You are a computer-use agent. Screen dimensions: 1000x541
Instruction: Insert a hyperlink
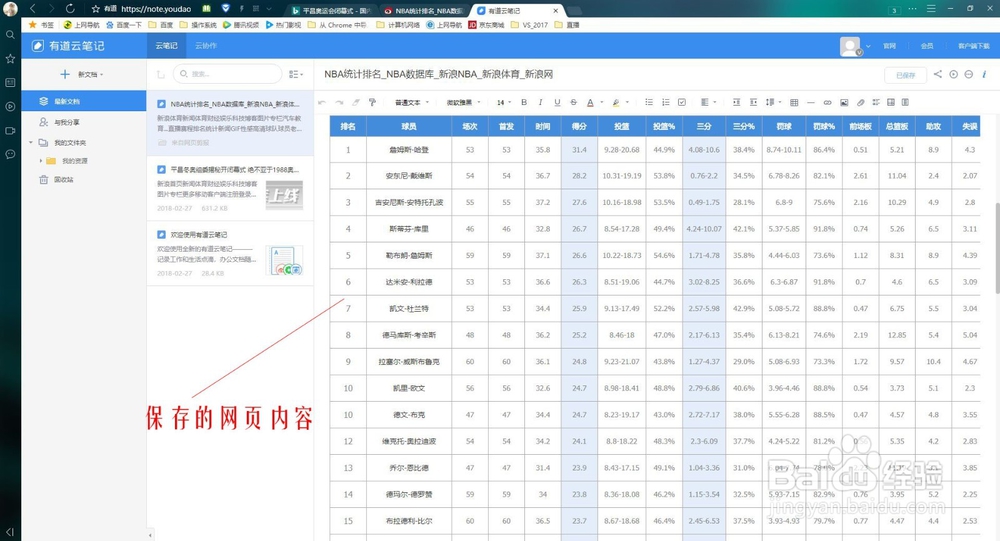(827, 102)
